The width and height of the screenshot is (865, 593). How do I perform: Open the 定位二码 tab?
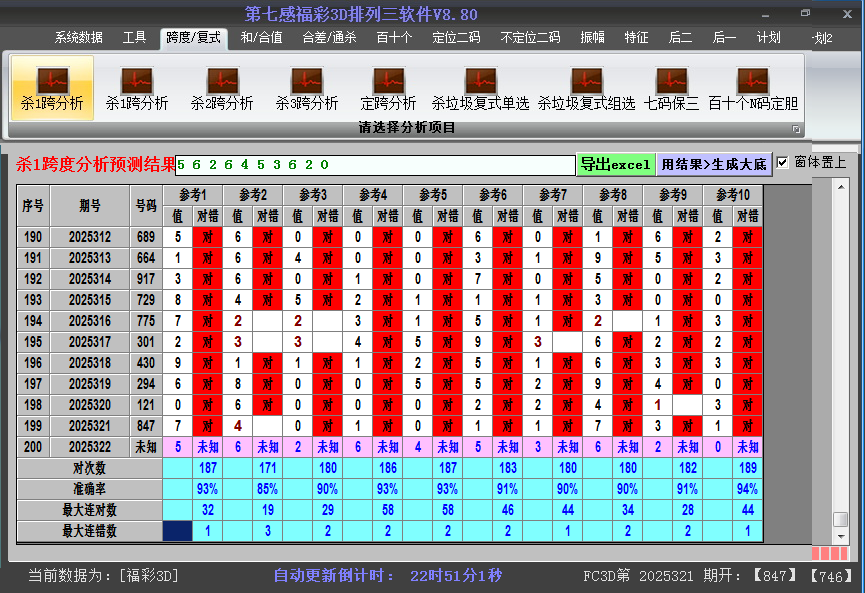(456, 38)
